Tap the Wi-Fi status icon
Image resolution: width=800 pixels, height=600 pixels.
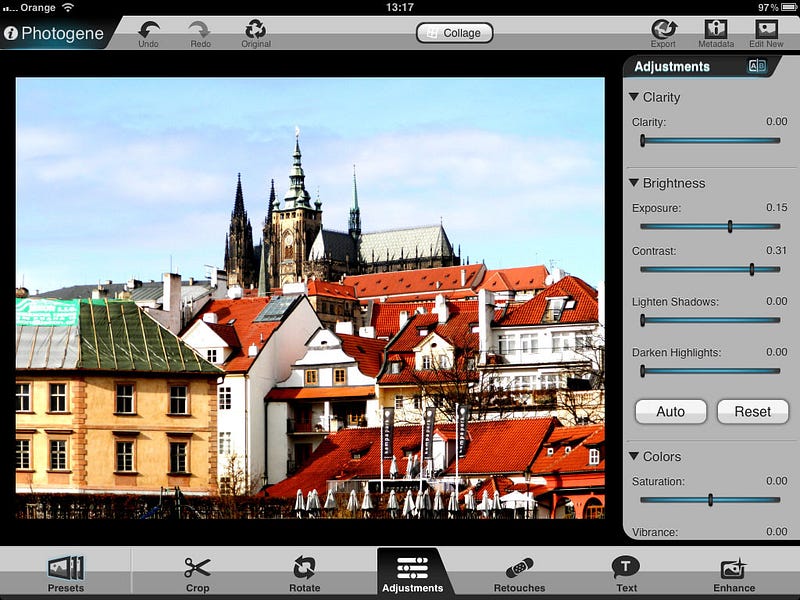point(67,7)
